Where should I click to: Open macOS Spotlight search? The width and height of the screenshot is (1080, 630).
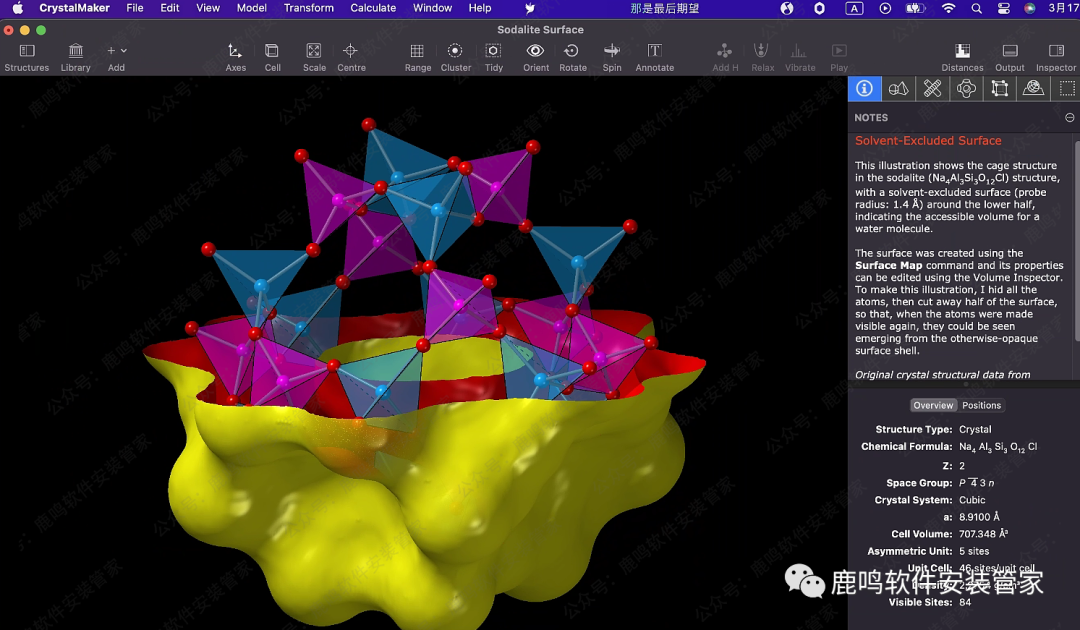pos(976,8)
